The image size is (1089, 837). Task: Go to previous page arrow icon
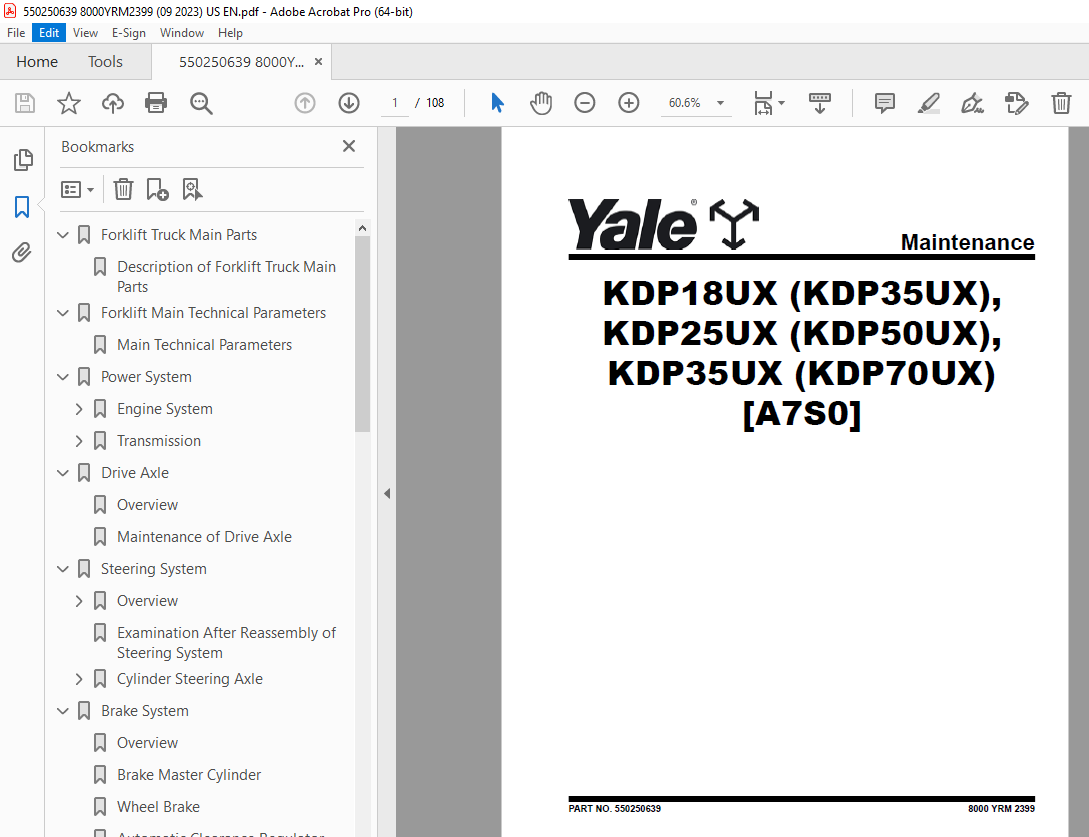(x=305, y=103)
